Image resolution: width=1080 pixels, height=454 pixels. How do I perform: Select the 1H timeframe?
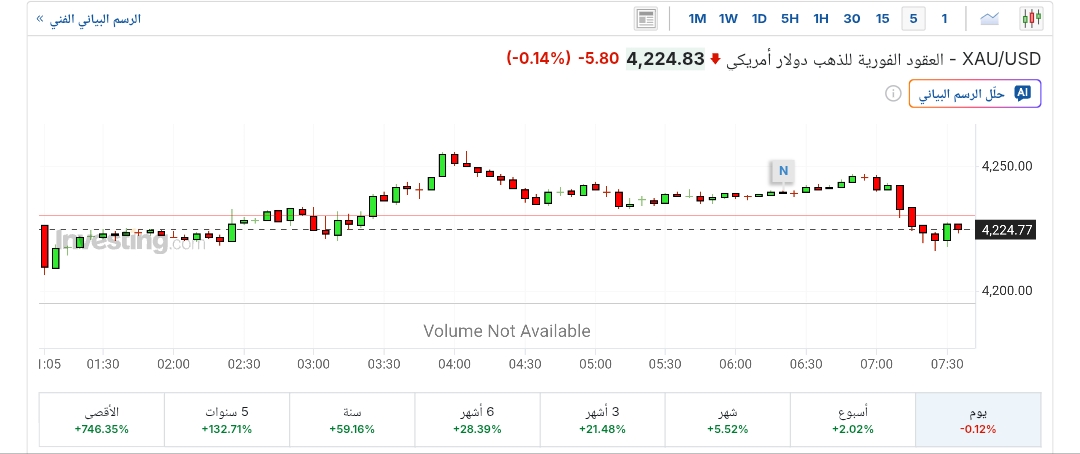click(x=821, y=18)
